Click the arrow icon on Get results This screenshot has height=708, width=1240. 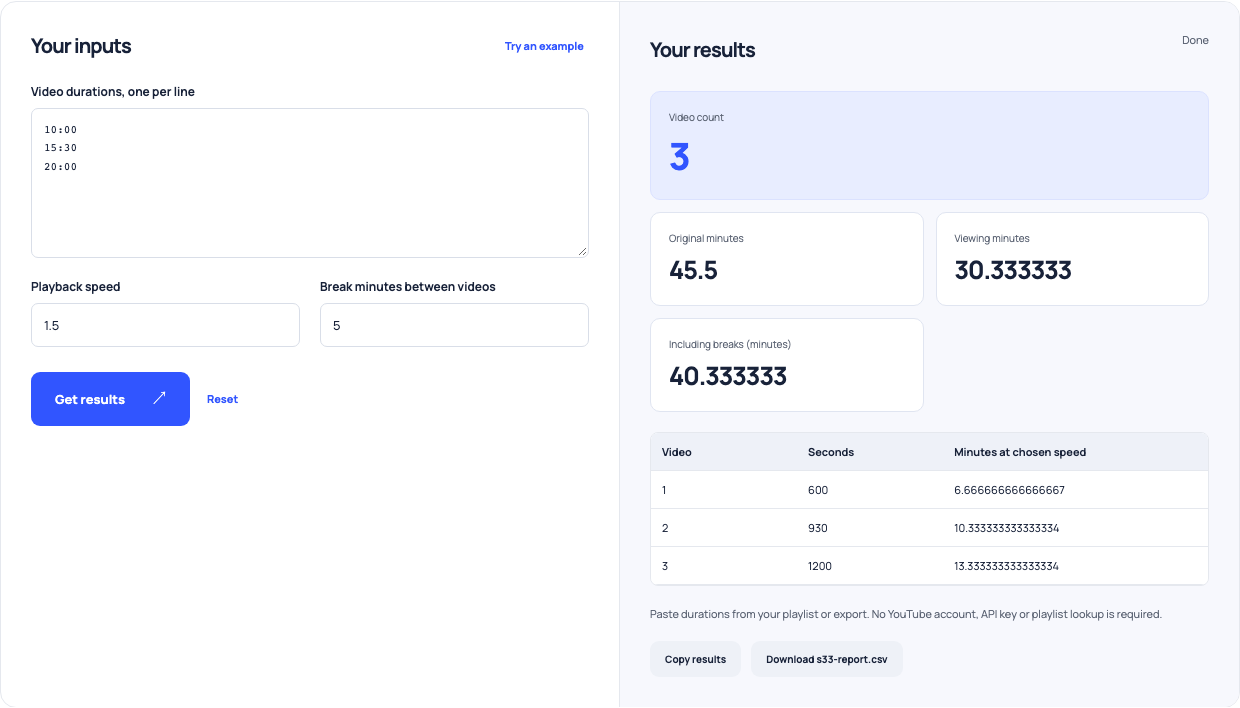click(159, 398)
